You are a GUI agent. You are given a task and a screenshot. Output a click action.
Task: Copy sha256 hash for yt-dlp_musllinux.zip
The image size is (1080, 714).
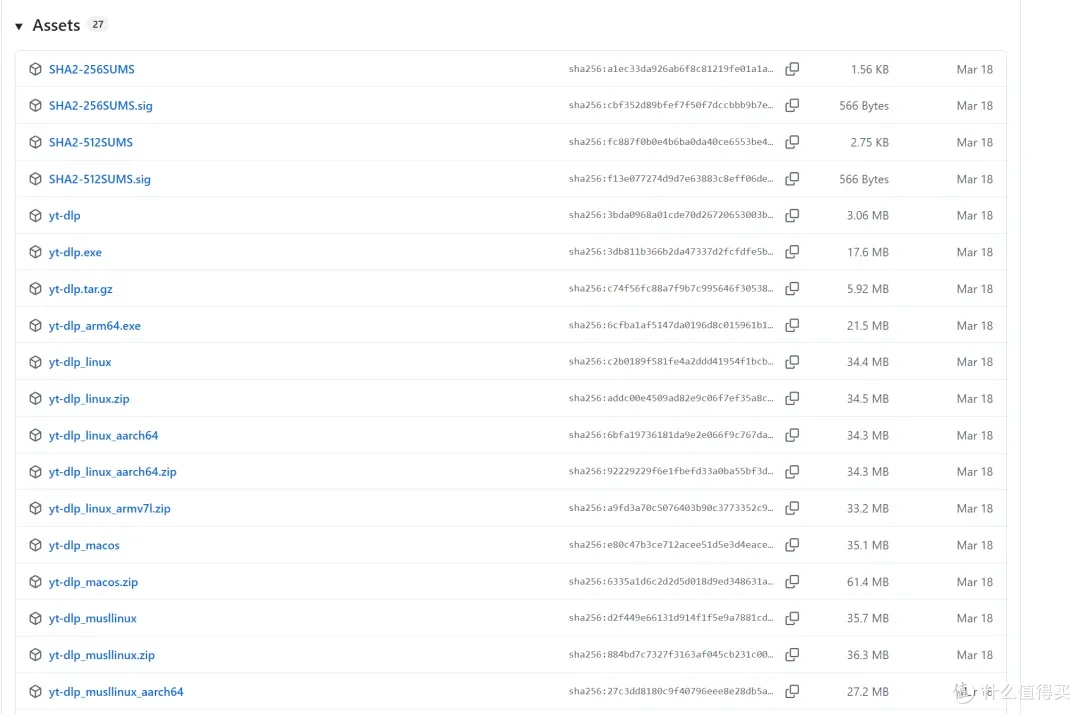pyautogui.click(x=792, y=655)
